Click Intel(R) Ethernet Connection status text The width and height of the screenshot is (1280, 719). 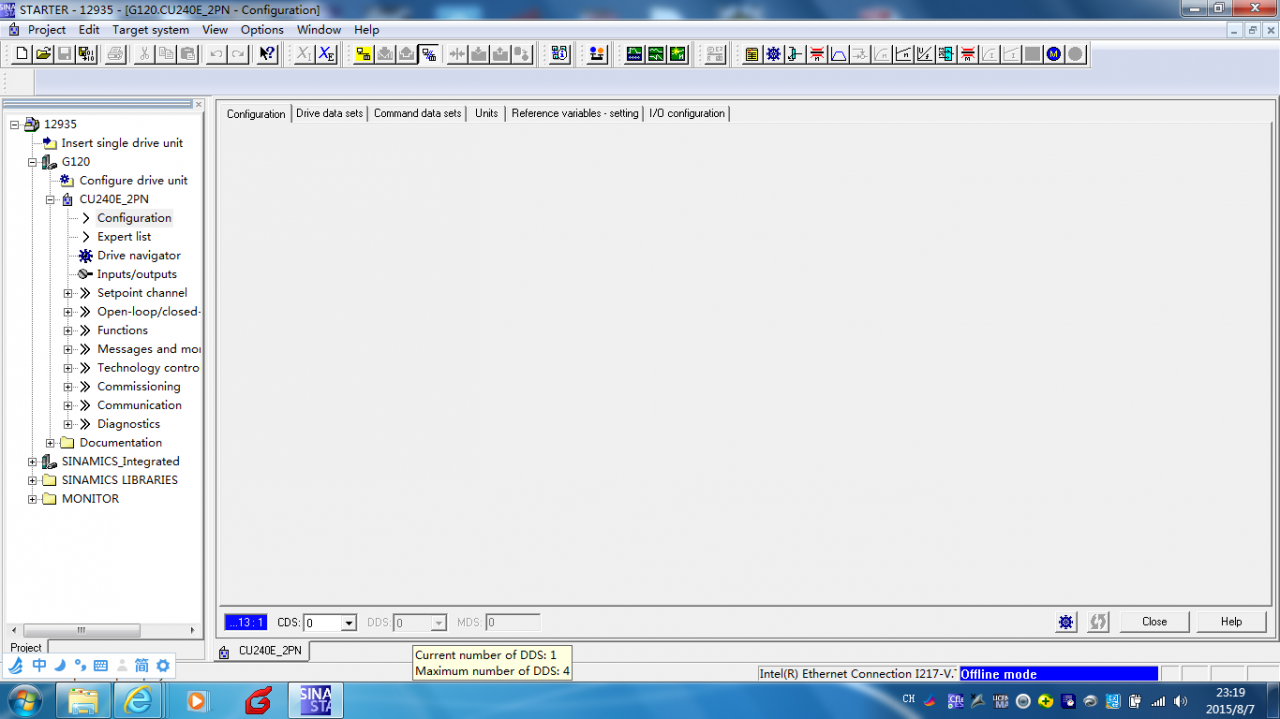click(857, 674)
